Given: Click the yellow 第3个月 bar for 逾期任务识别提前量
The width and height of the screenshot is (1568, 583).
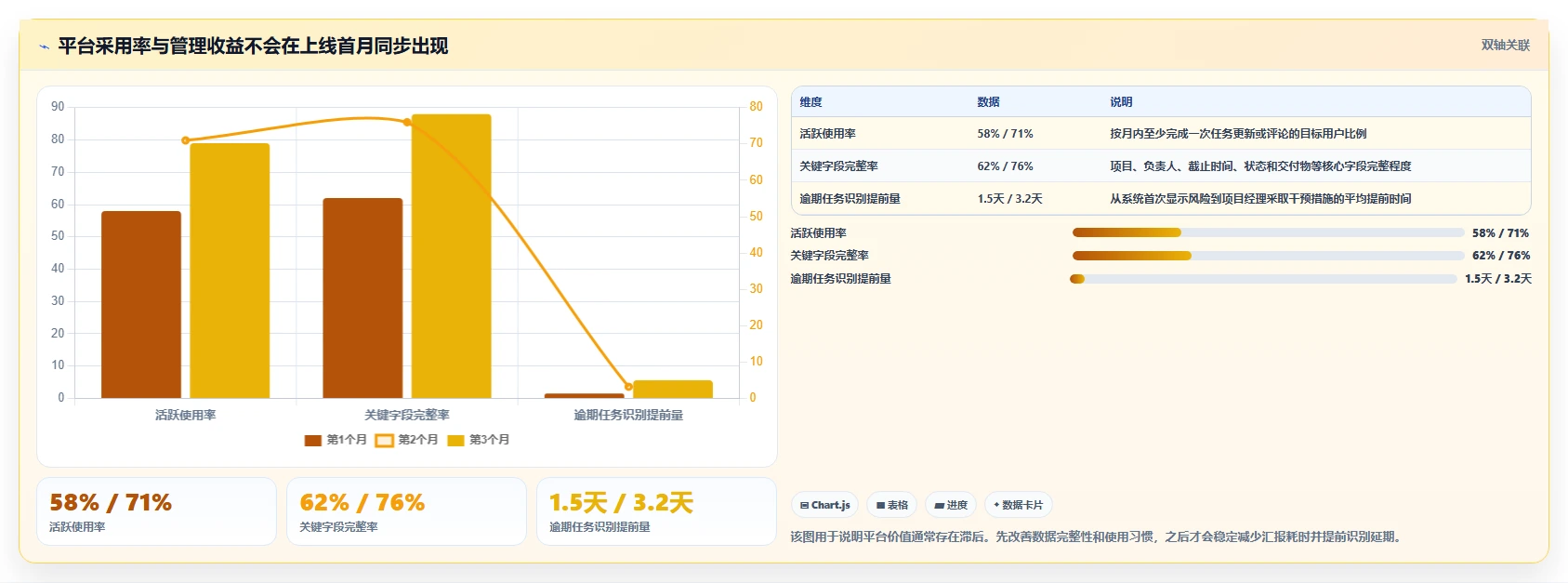Looking at the screenshot, I should 673,390.
